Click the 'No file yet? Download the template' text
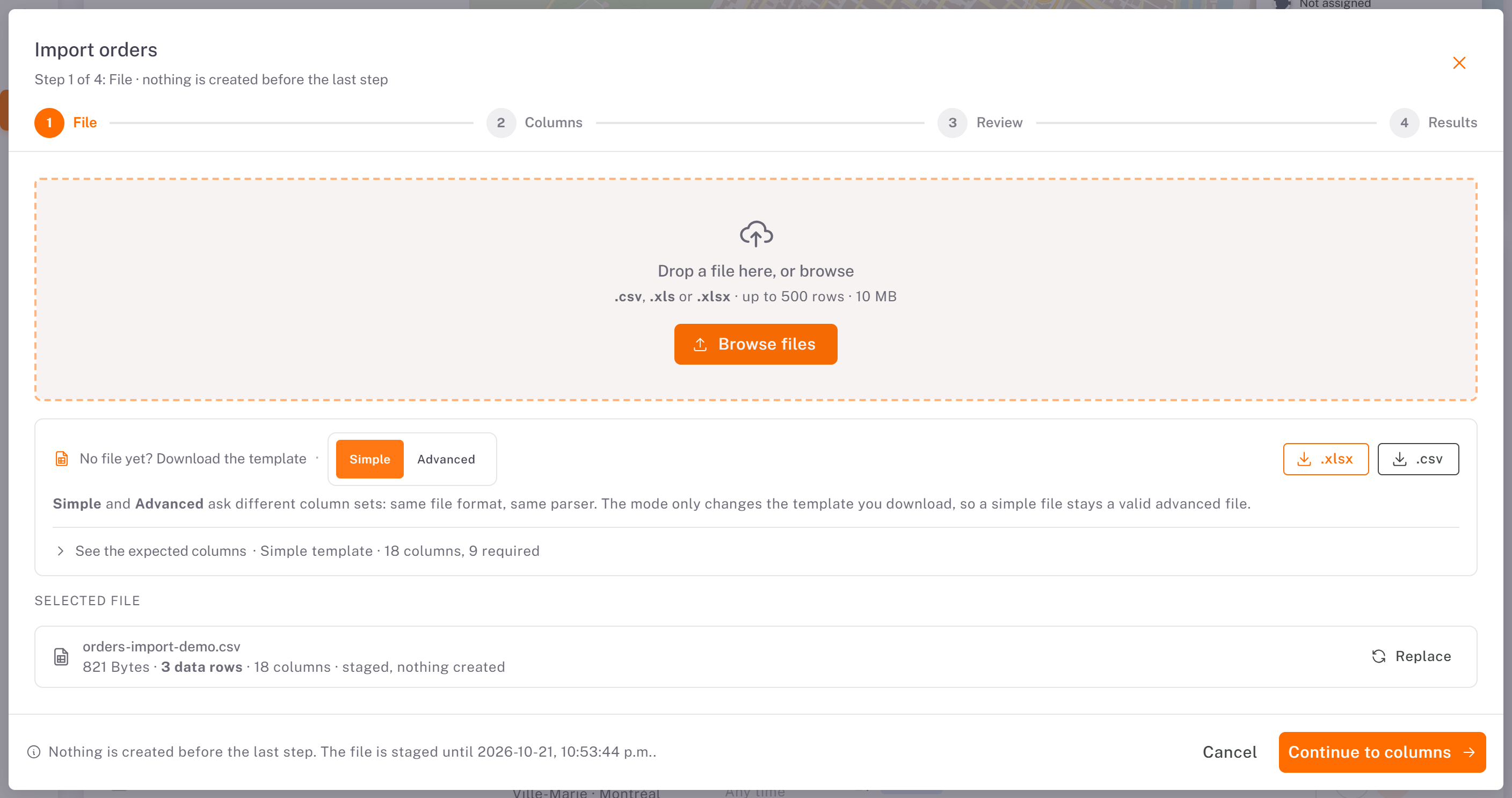This screenshot has width=1512, height=798. (193, 459)
